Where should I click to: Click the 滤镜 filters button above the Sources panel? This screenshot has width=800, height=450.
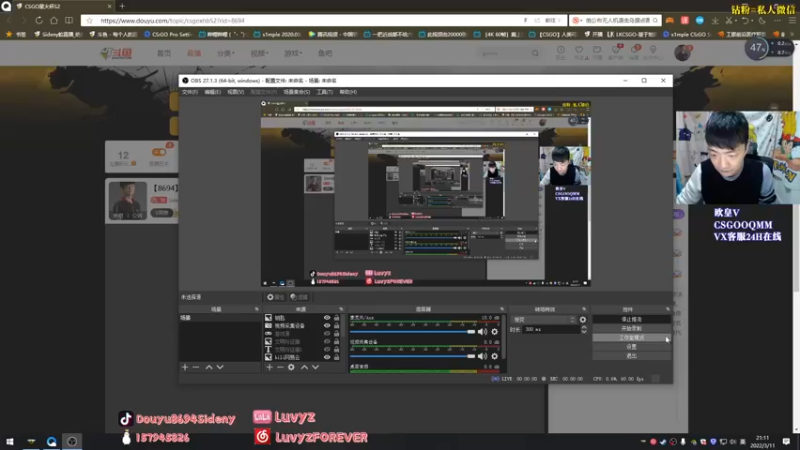[299, 297]
